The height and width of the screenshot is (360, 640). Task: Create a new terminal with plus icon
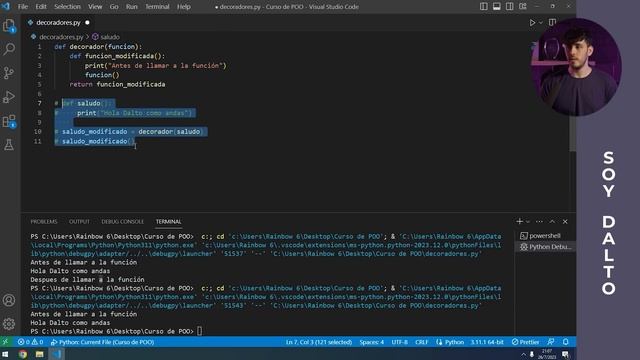(519, 222)
